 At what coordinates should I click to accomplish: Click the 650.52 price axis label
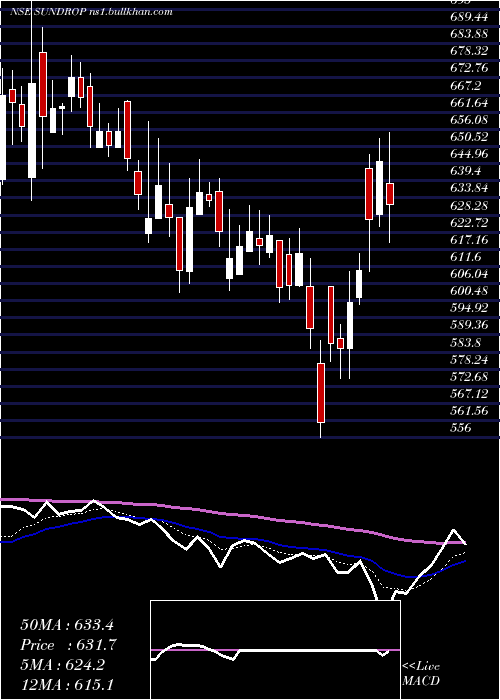click(x=469, y=137)
